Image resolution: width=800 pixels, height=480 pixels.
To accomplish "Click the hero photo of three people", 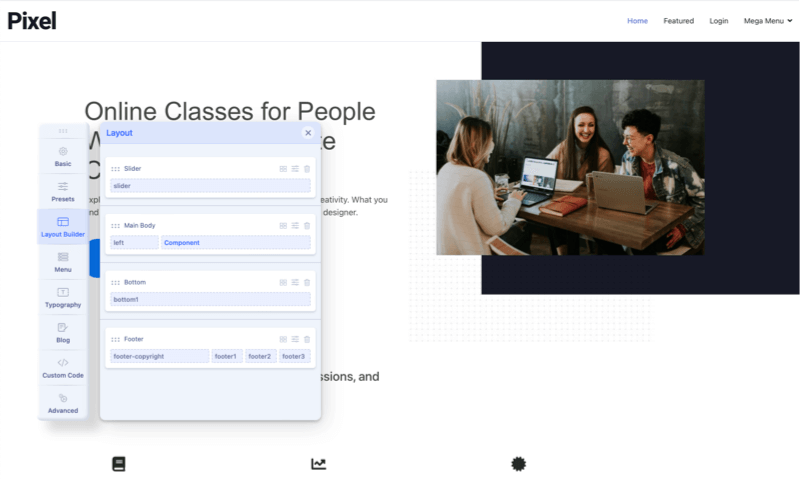I will coord(570,167).
